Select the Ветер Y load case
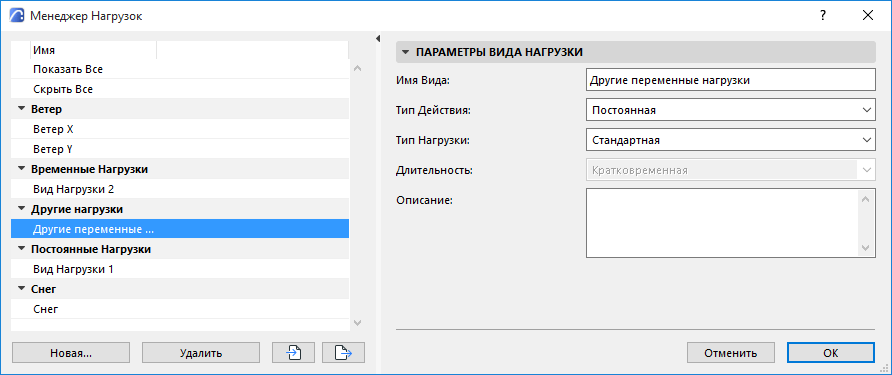Image resolution: width=892 pixels, height=375 pixels. [x=180, y=149]
